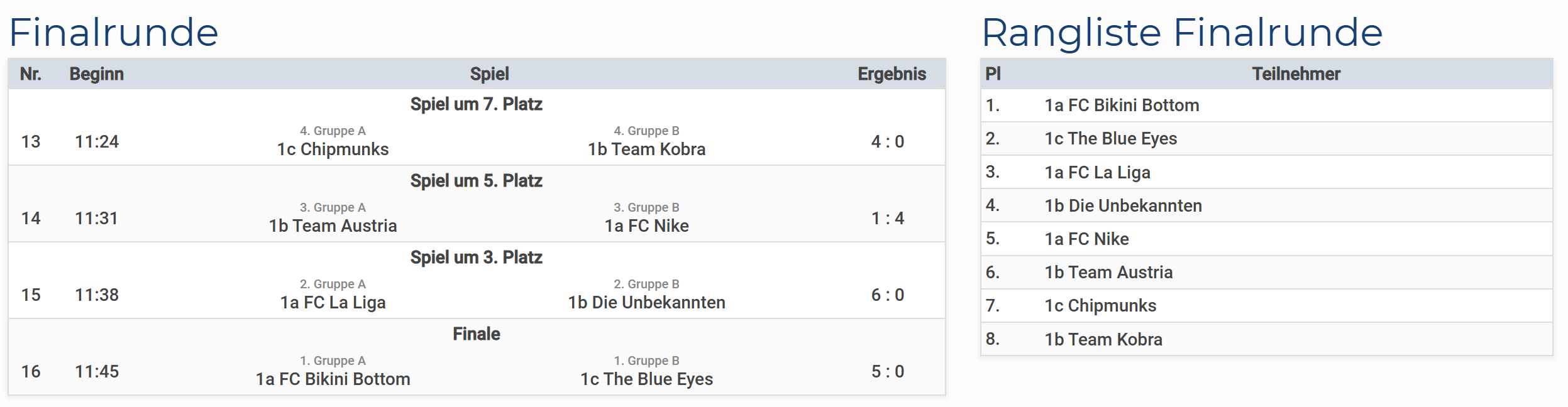Viewport: 1568px width, 407px height.
Task: Click the Beginn column header
Action: (x=96, y=74)
